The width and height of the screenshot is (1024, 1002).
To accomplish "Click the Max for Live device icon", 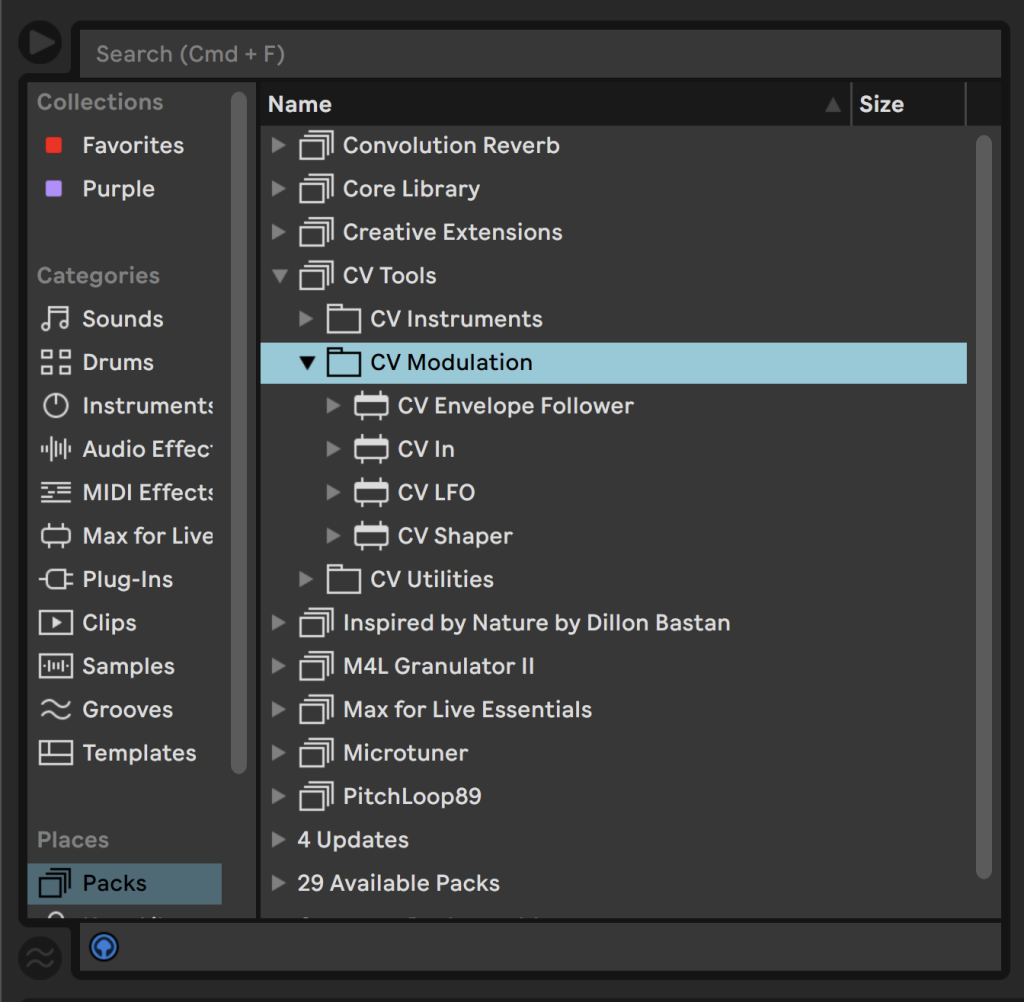I will pyautogui.click(x=55, y=536).
